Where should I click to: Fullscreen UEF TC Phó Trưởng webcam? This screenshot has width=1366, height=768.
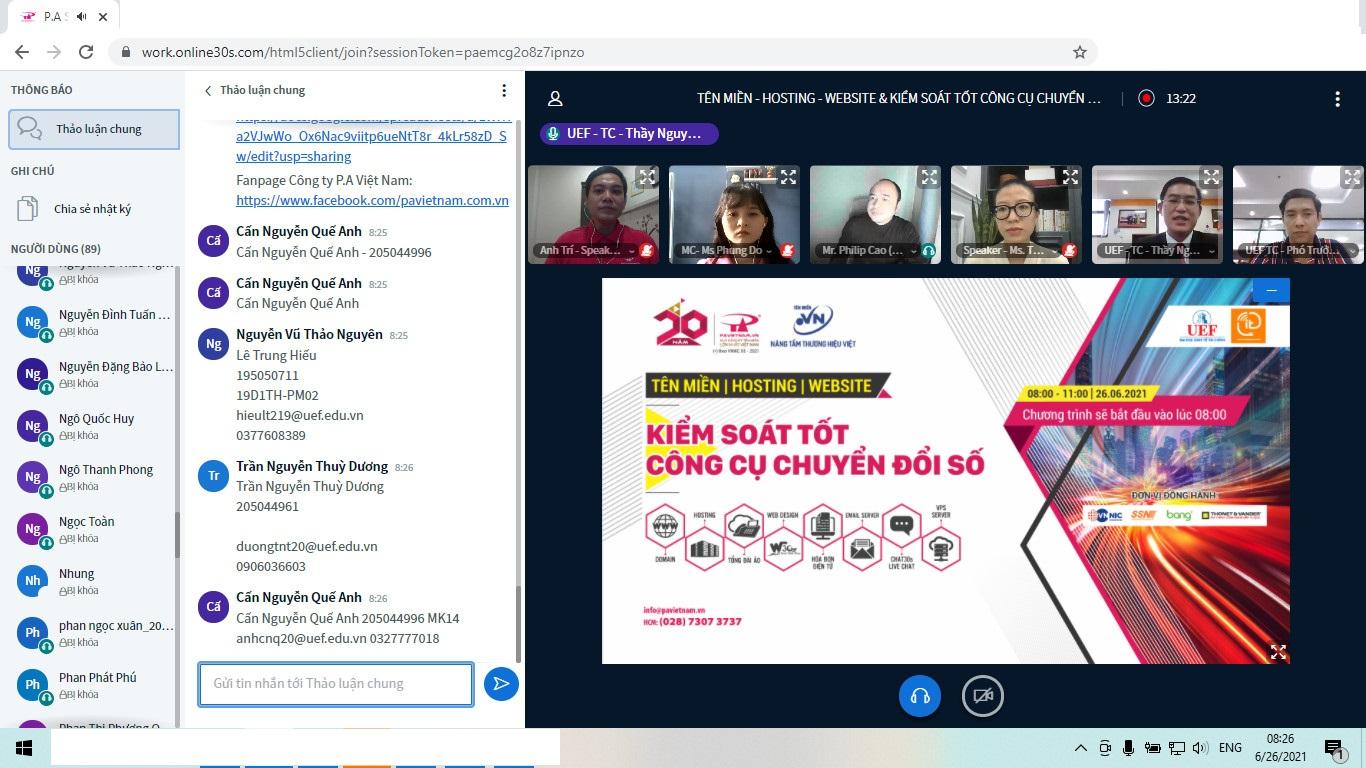(x=1353, y=177)
